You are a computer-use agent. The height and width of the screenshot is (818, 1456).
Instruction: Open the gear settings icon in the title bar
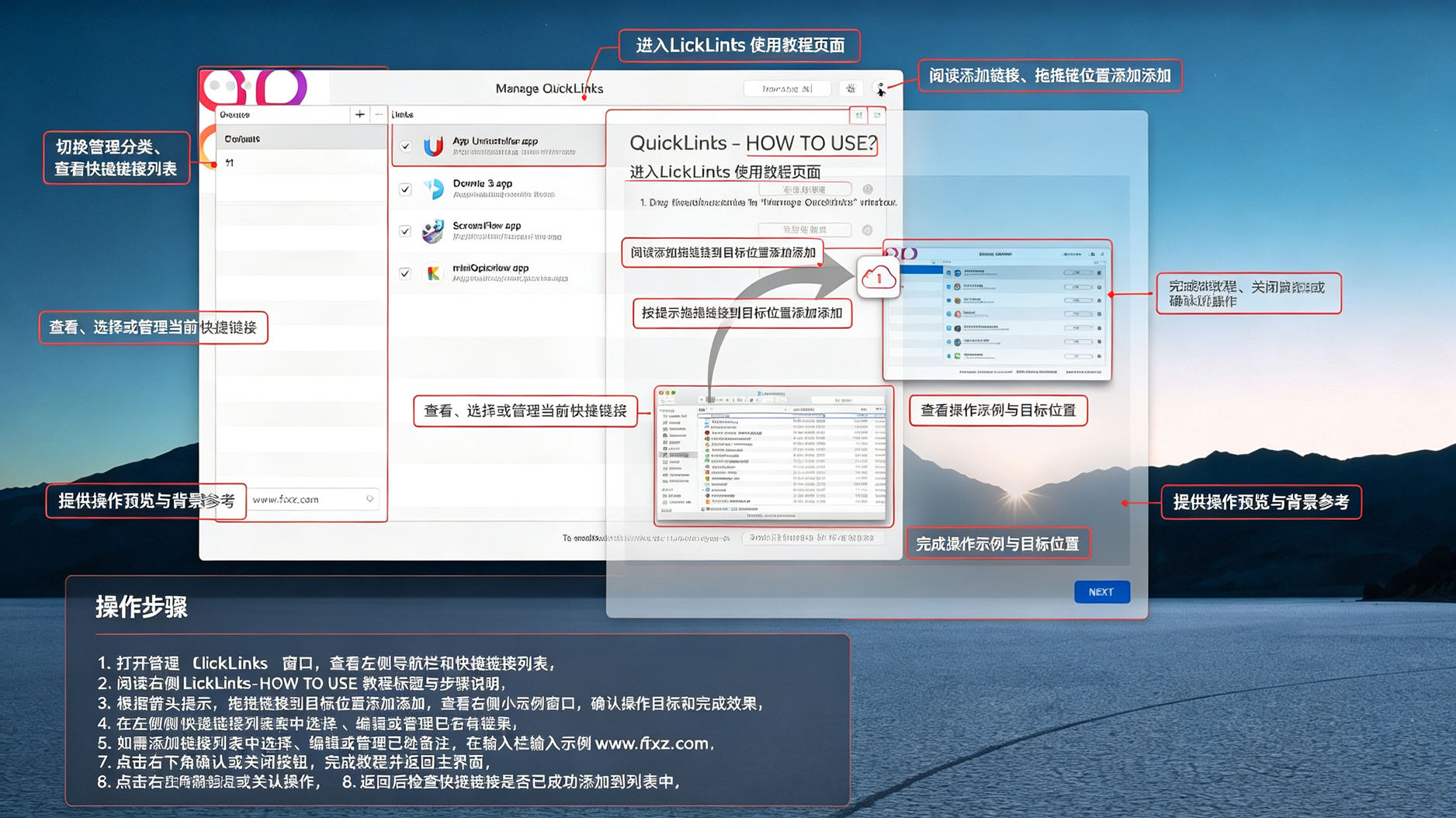coord(851,88)
